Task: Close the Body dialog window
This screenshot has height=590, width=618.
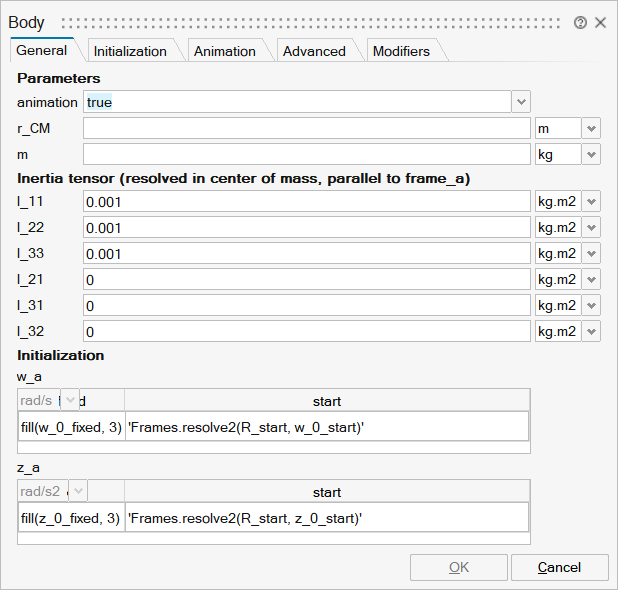Action: [x=600, y=22]
